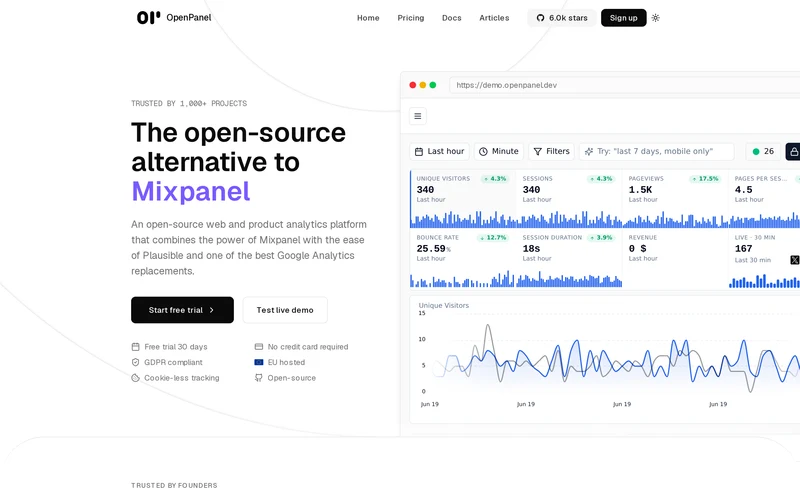The height and width of the screenshot is (500, 800).
Task: Open the hamburger menu in demo dashboard
Action: [417, 116]
